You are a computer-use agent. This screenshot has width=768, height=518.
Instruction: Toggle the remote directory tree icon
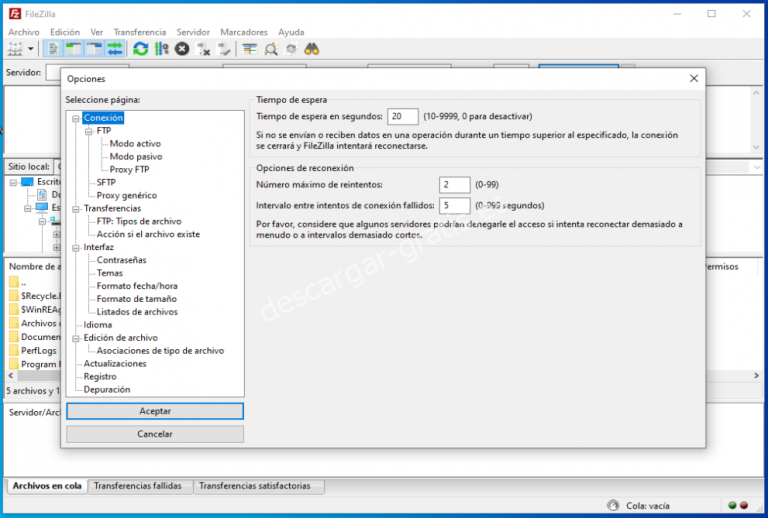(x=94, y=49)
